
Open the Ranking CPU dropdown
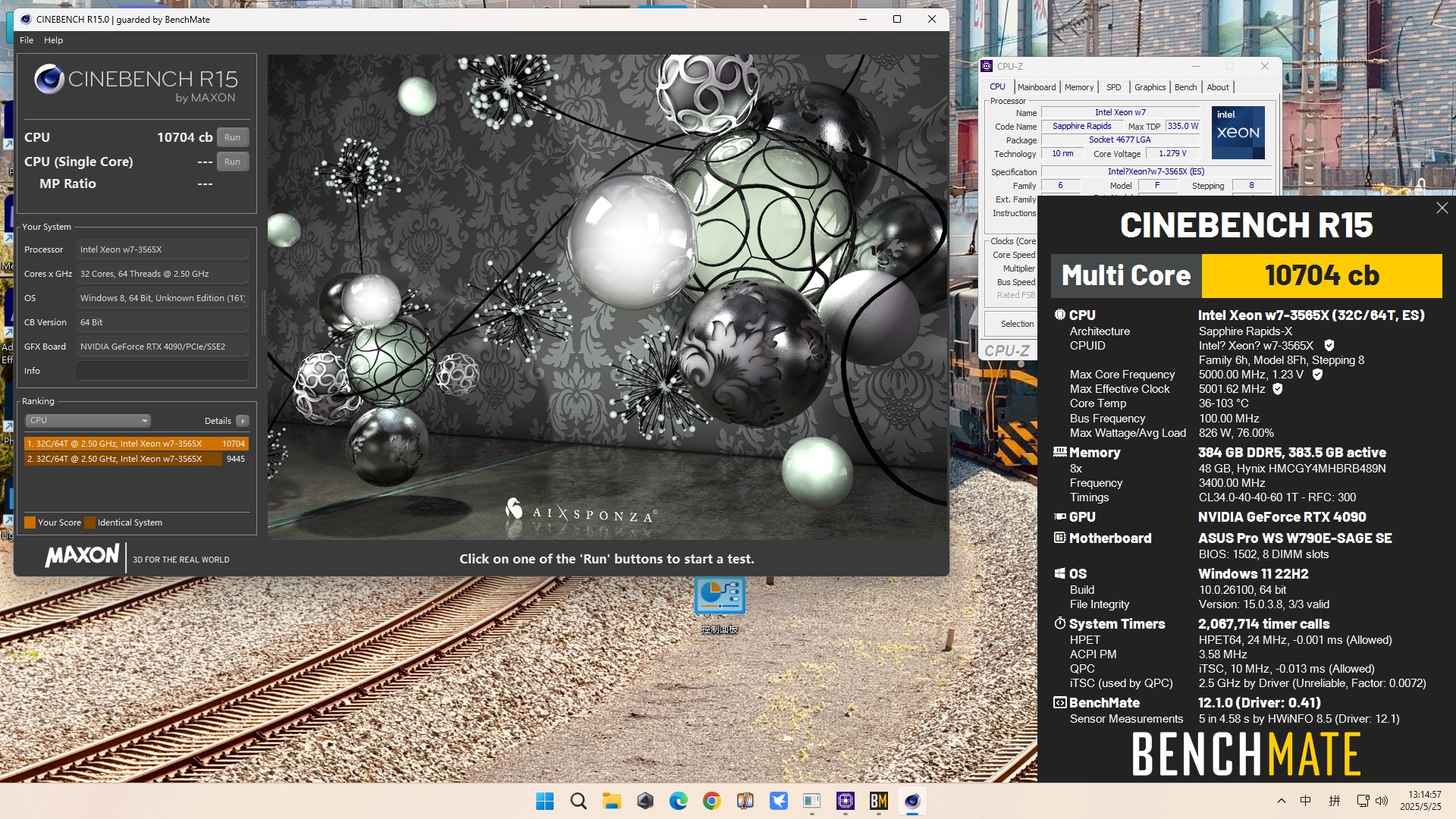coord(88,420)
